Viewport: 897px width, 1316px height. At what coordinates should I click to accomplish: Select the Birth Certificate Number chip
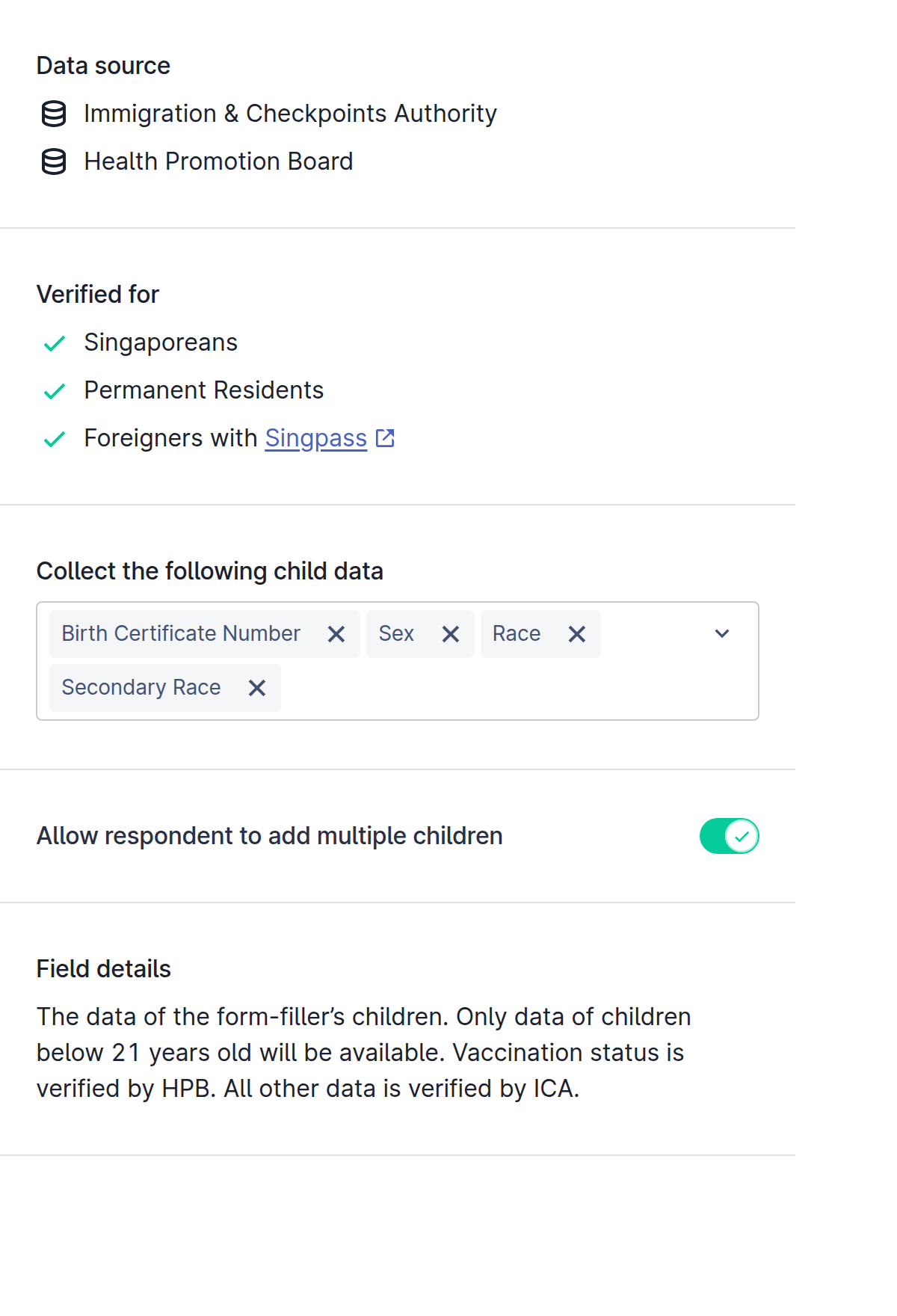pyautogui.click(x=181, y=634)
